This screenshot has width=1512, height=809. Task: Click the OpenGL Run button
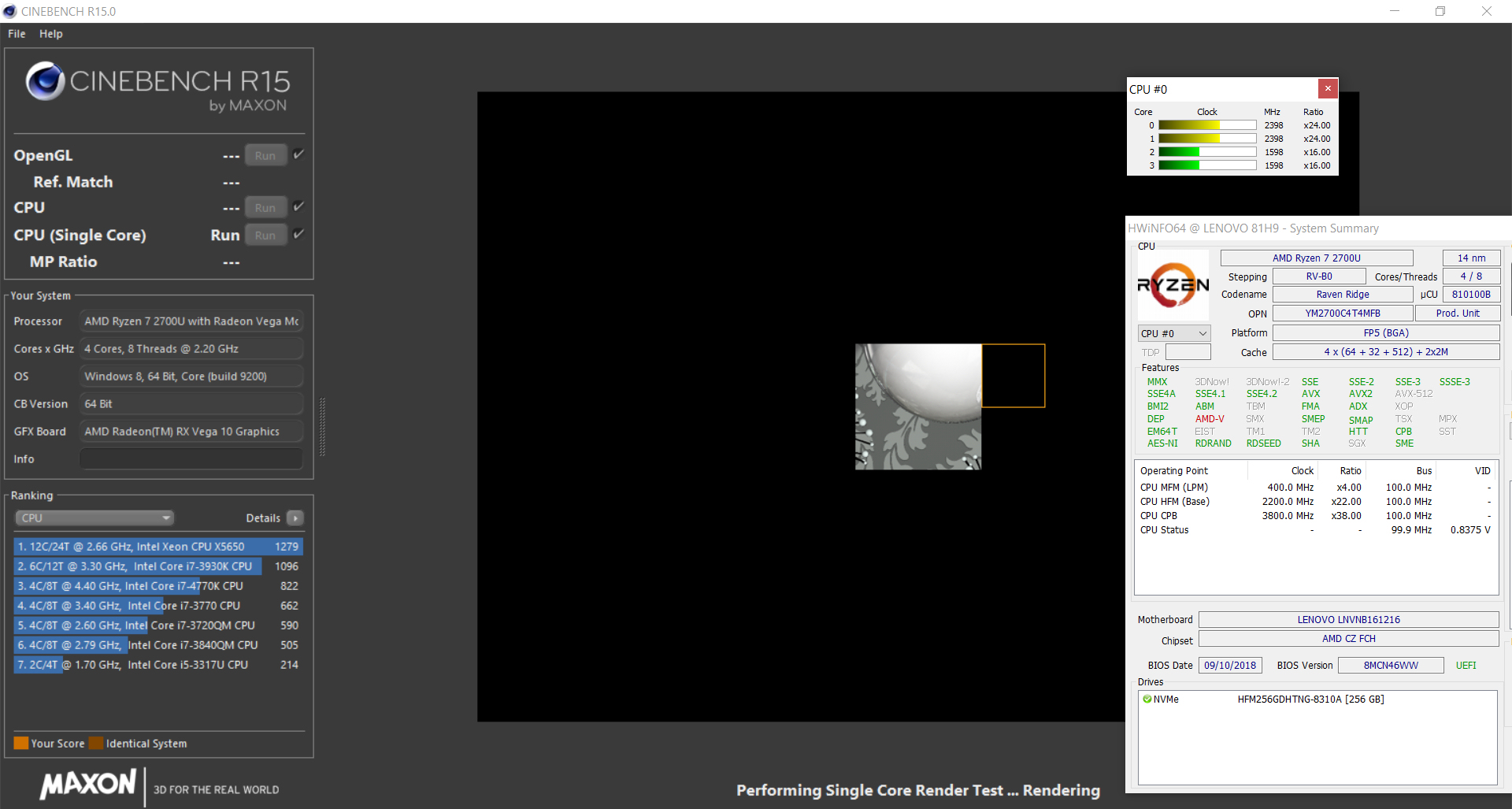coord(265,155)
